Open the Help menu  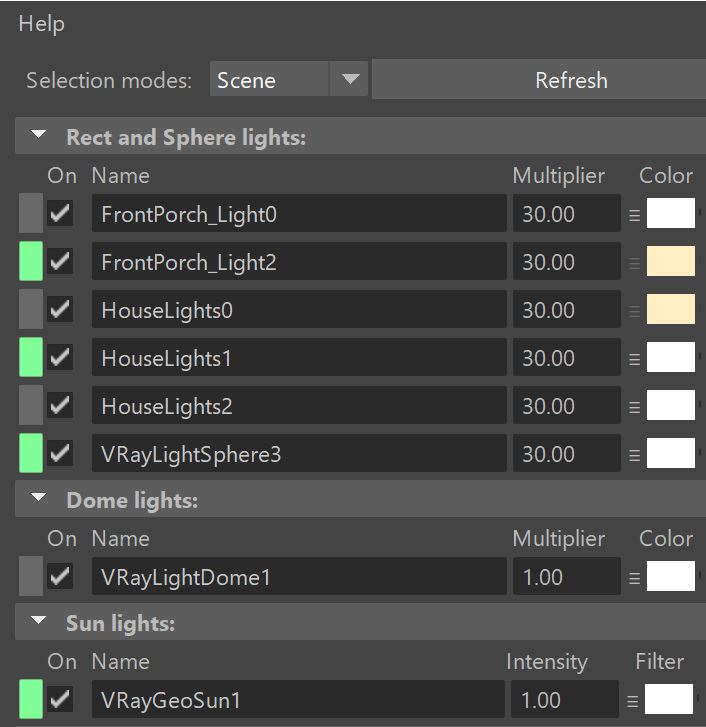click(x=42, y=24)
